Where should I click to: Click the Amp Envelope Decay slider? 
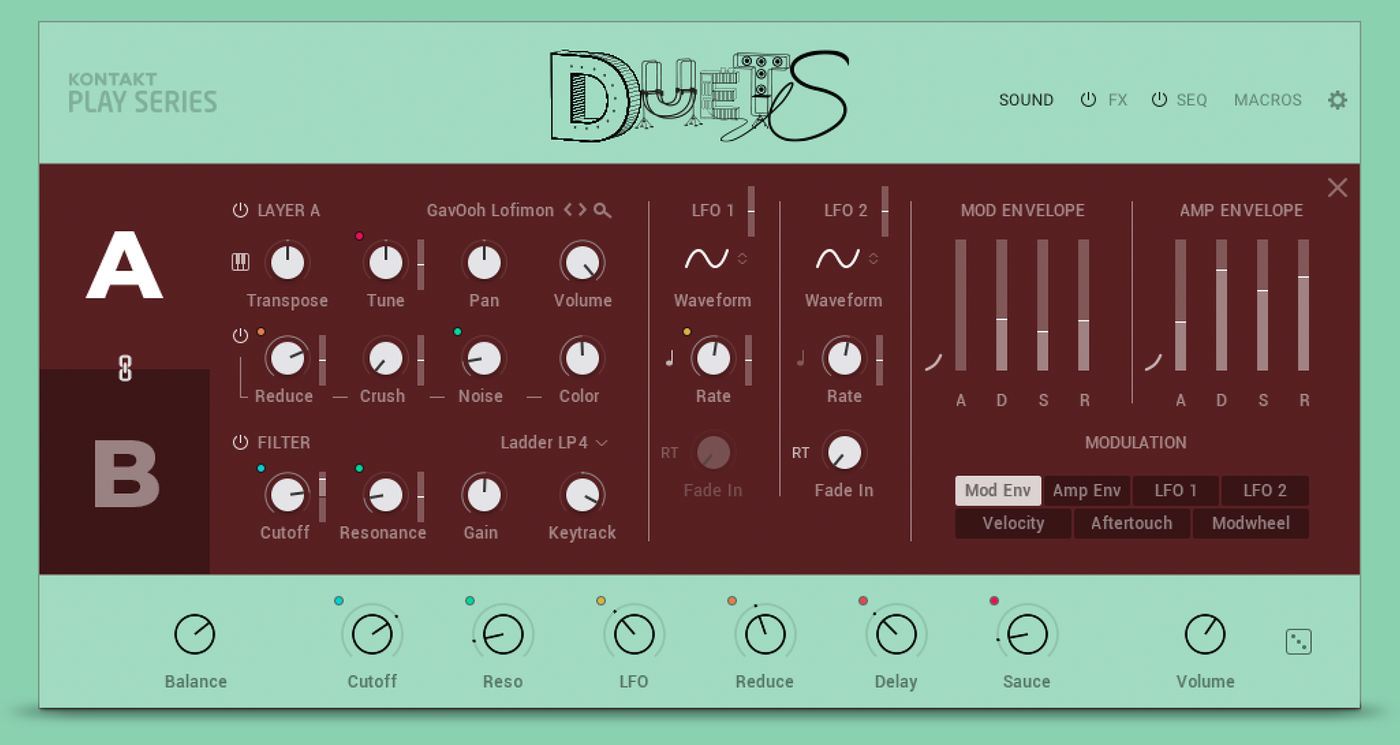tap(1221, 305)
